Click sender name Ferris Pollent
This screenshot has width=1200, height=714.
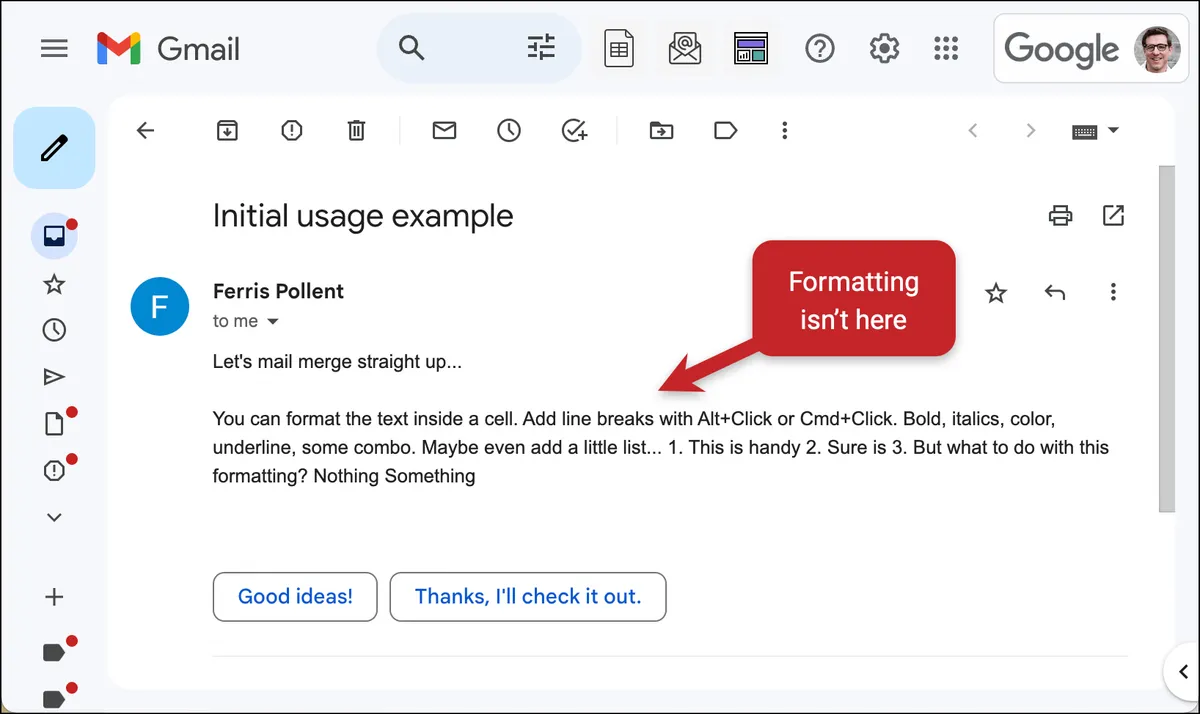(x=278, y=291)
